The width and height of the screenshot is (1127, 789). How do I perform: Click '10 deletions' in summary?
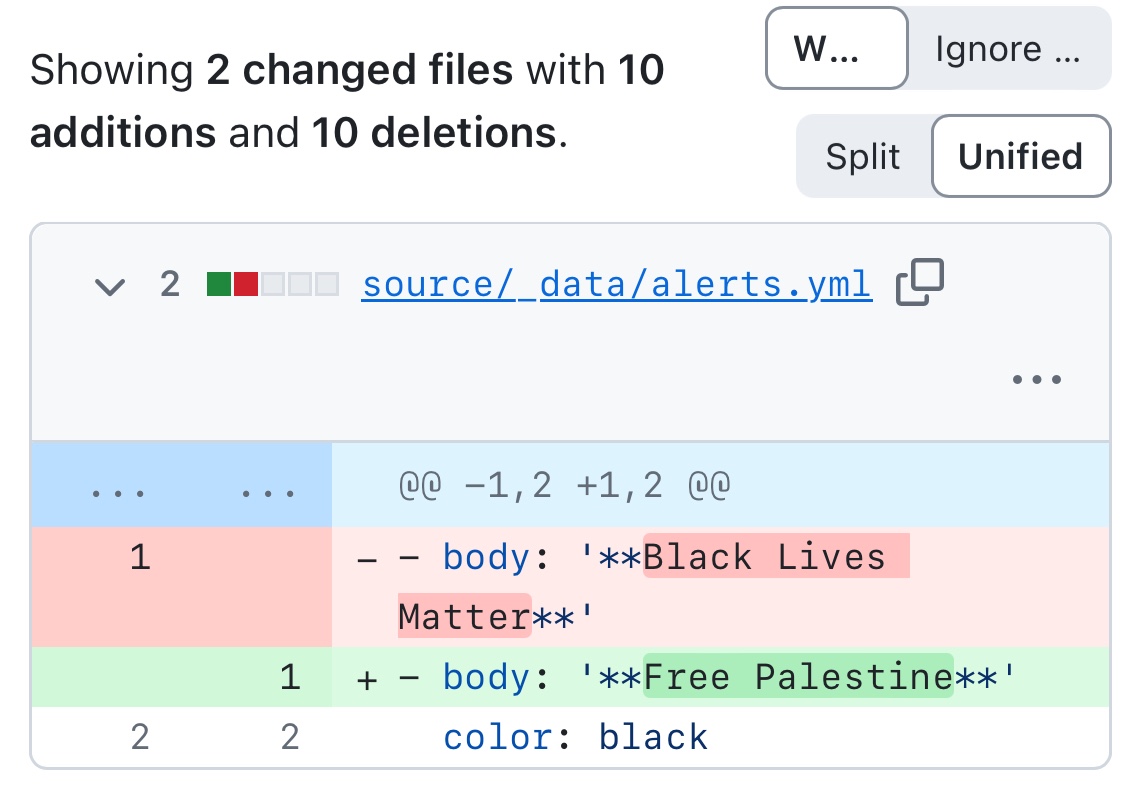coord(434,133)
